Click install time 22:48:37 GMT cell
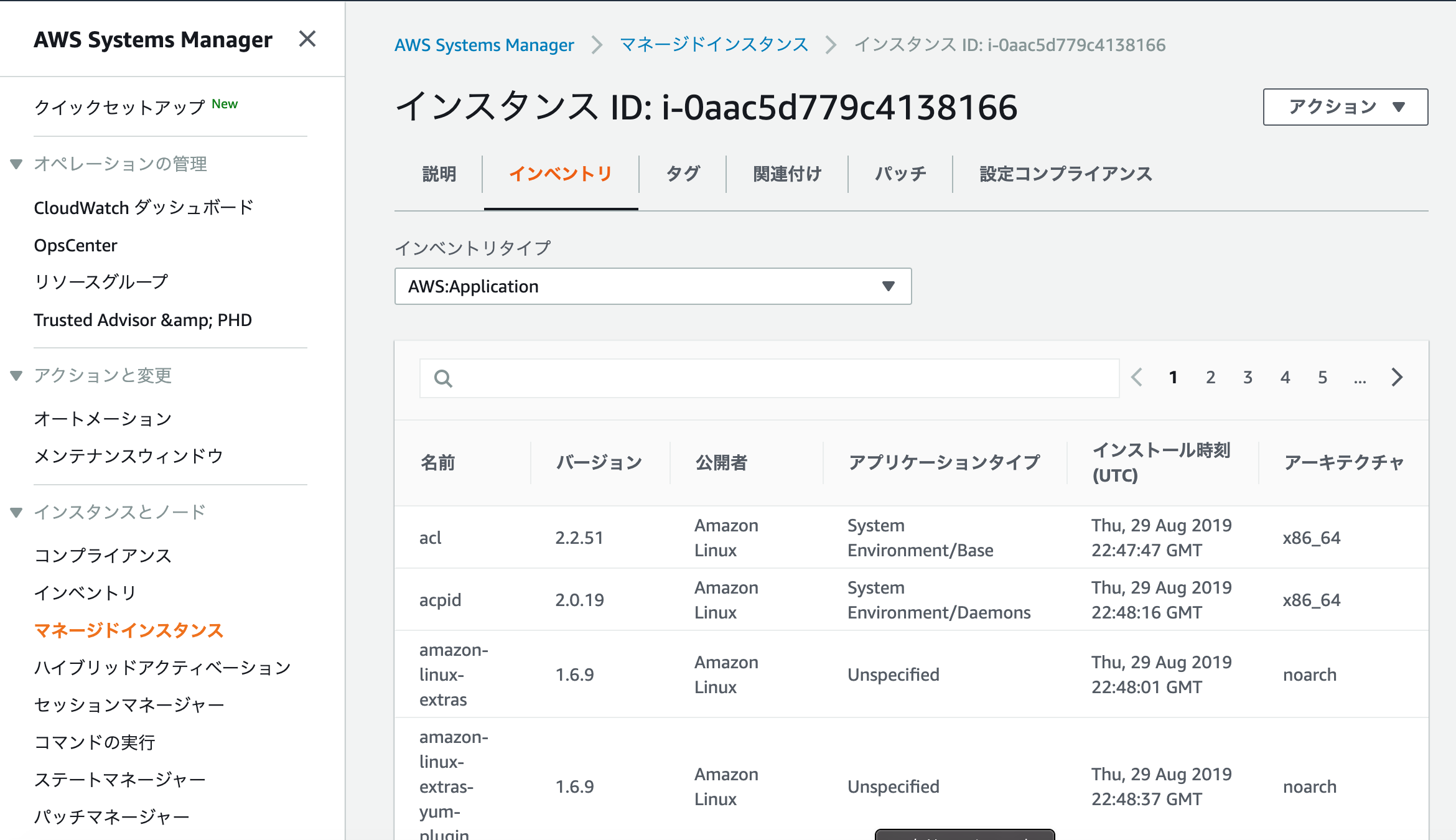The width and height of the screenshot is (1456, 840). pos(1161,786)
